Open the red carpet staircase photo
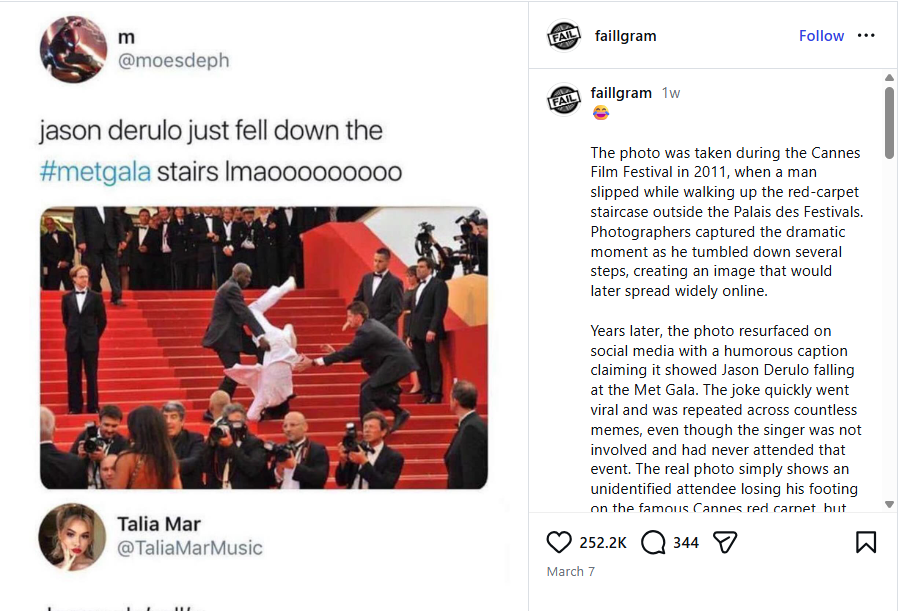This screenshot has width=901, height=611. pos(264,348)
